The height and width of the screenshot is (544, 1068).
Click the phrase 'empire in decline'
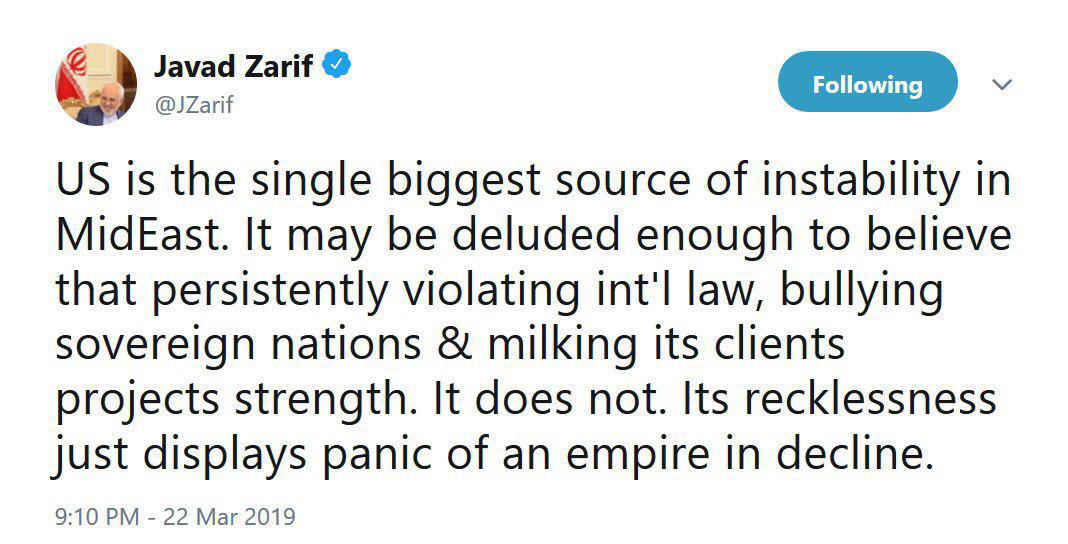748,453
